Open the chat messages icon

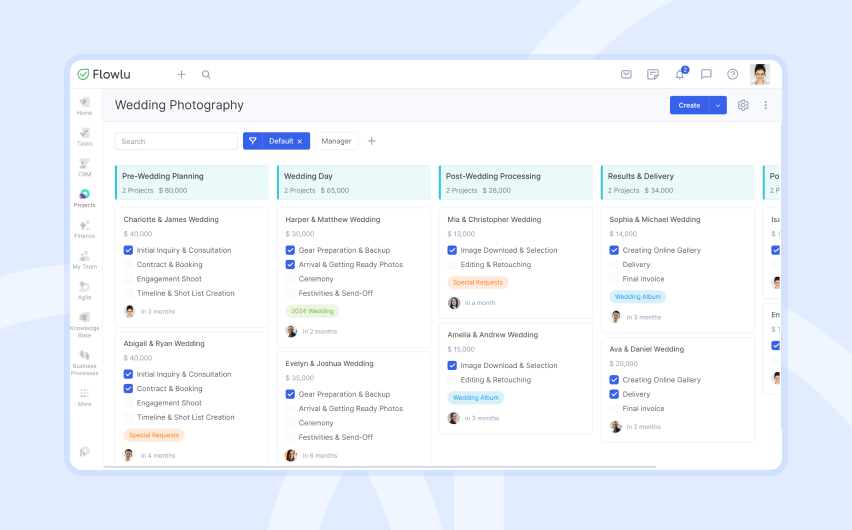coord(706,74)
